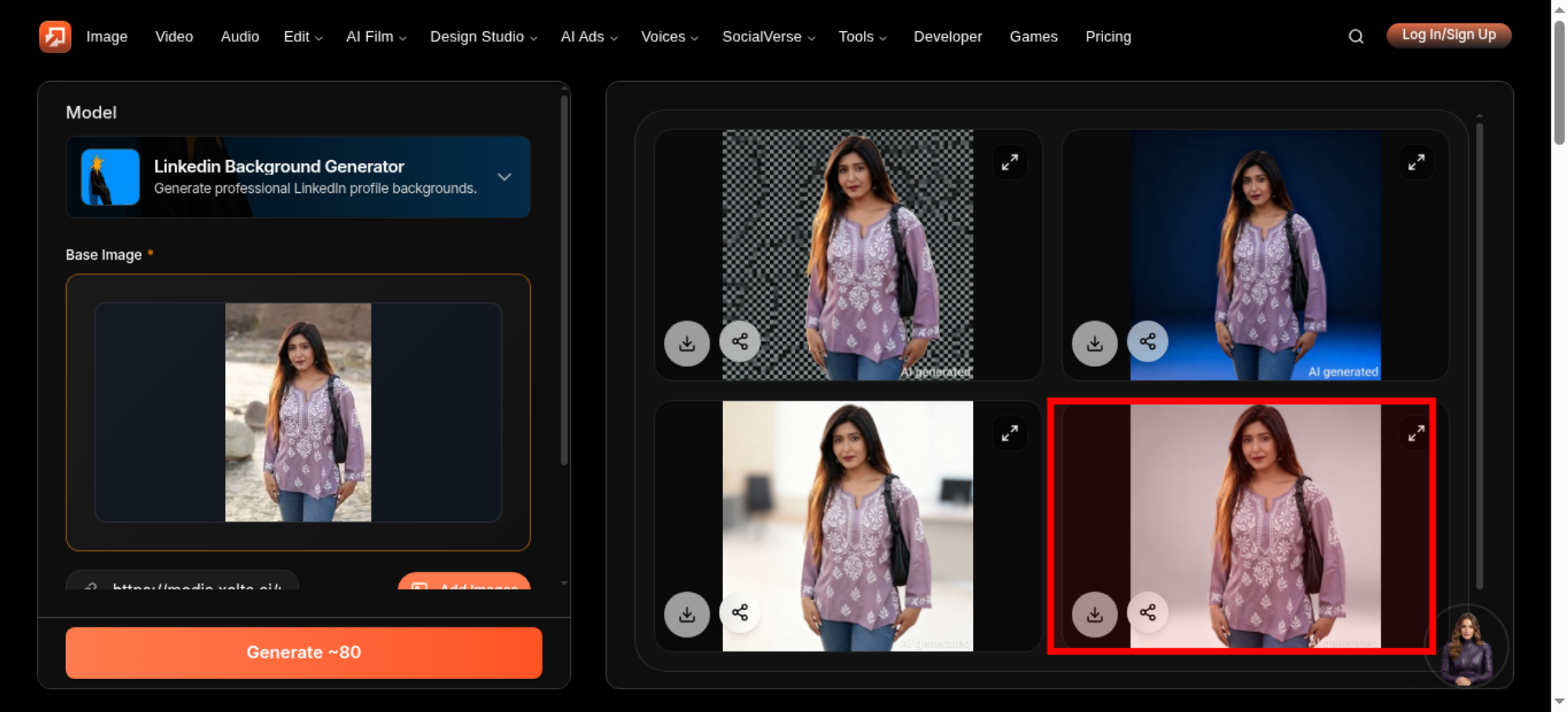Expand the blue background result fullscreen
Screen dimensions: 1568x712
point(1416,162)
